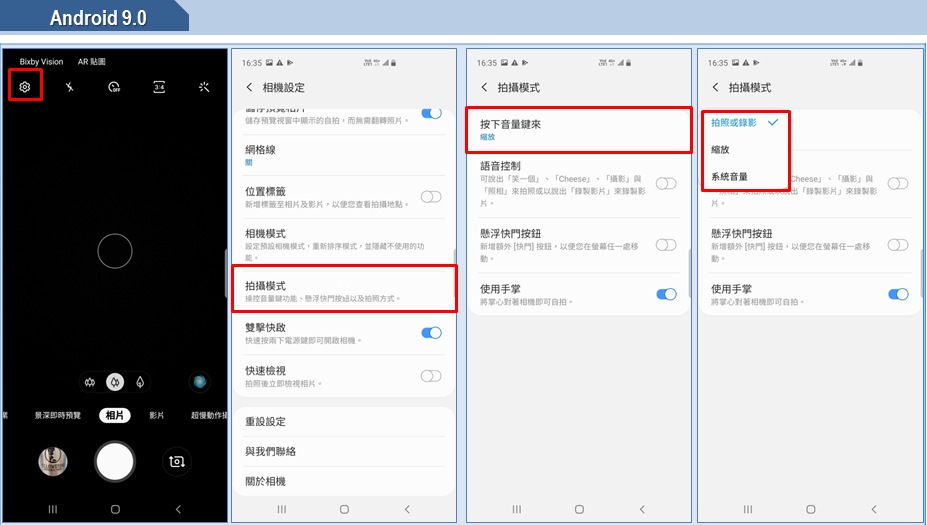Open 與我們聯絡 contact us

tap(345, 451)
